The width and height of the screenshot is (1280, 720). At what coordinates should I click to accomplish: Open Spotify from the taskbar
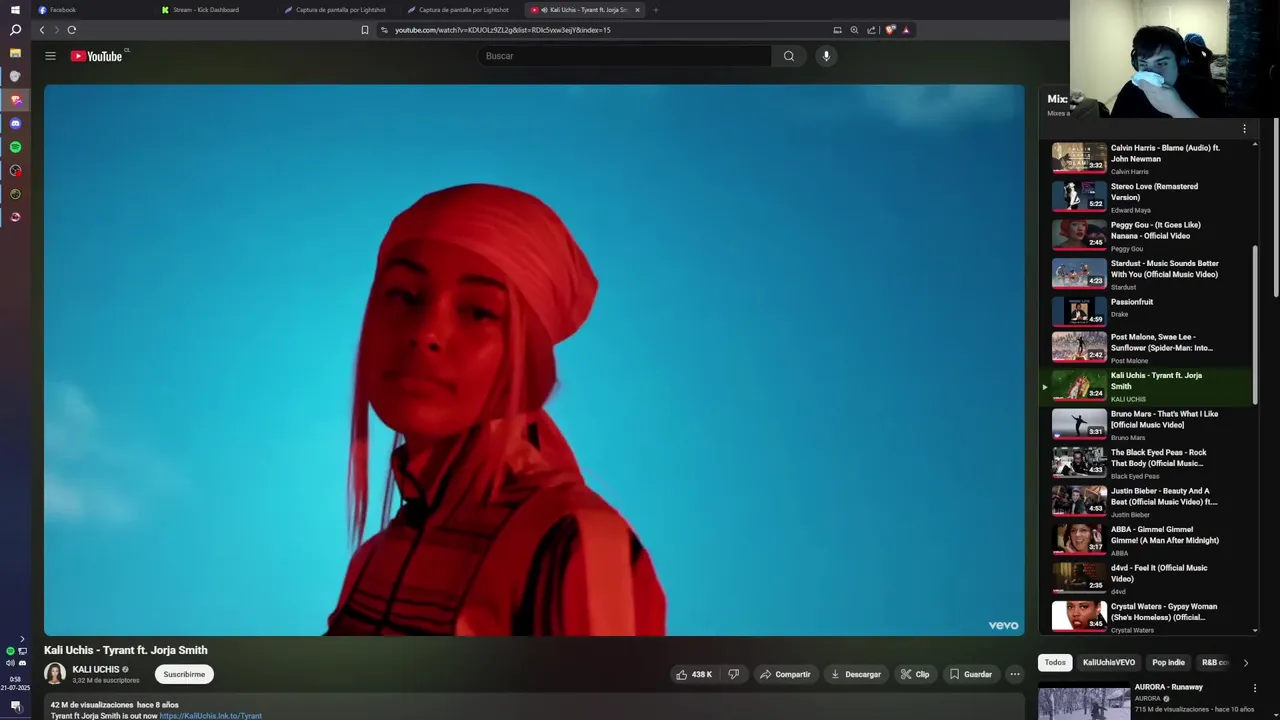pyautogui.click(x=15, y=147)
